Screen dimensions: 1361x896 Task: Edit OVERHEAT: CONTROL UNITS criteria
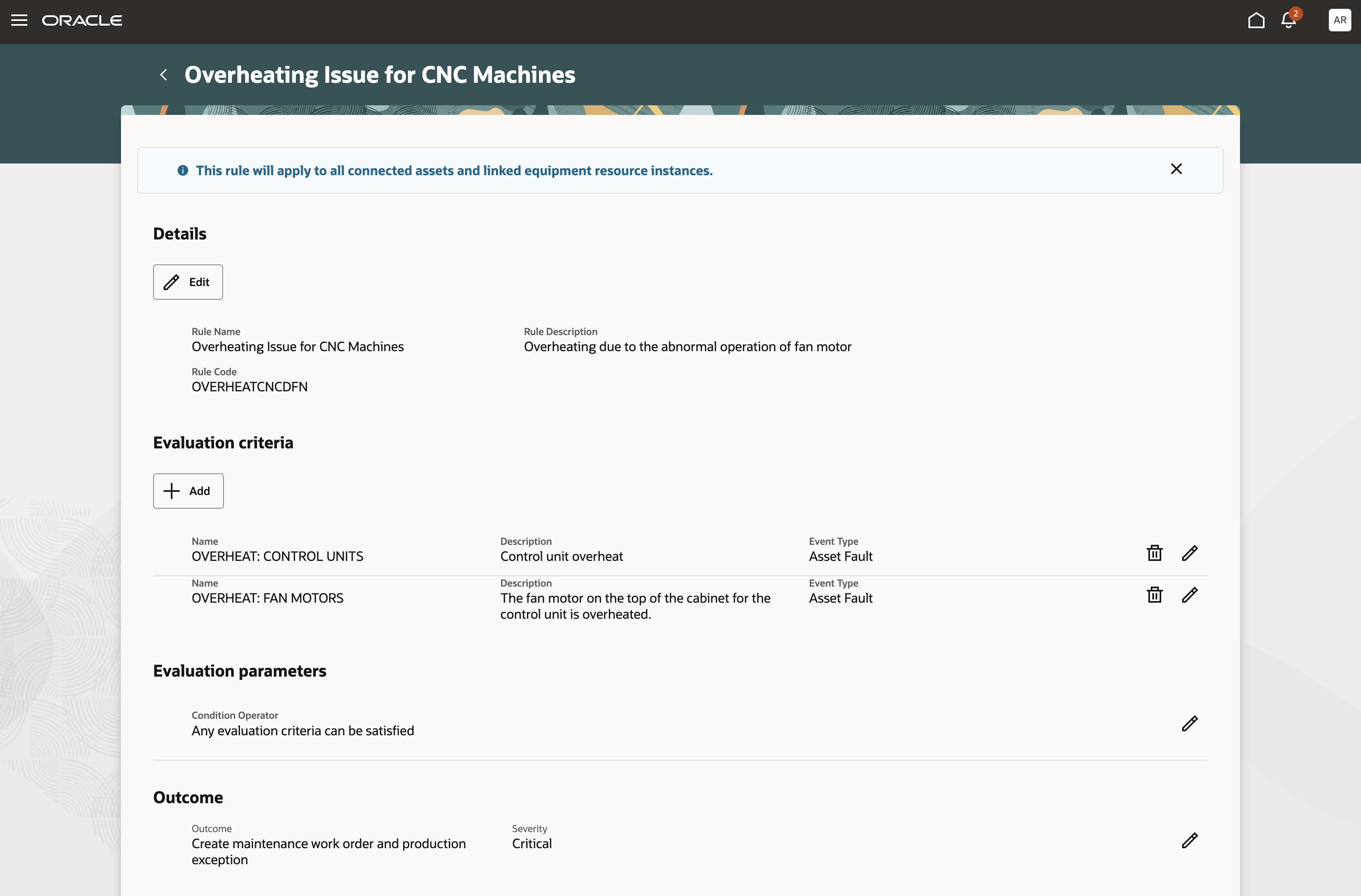point(1189,553)
